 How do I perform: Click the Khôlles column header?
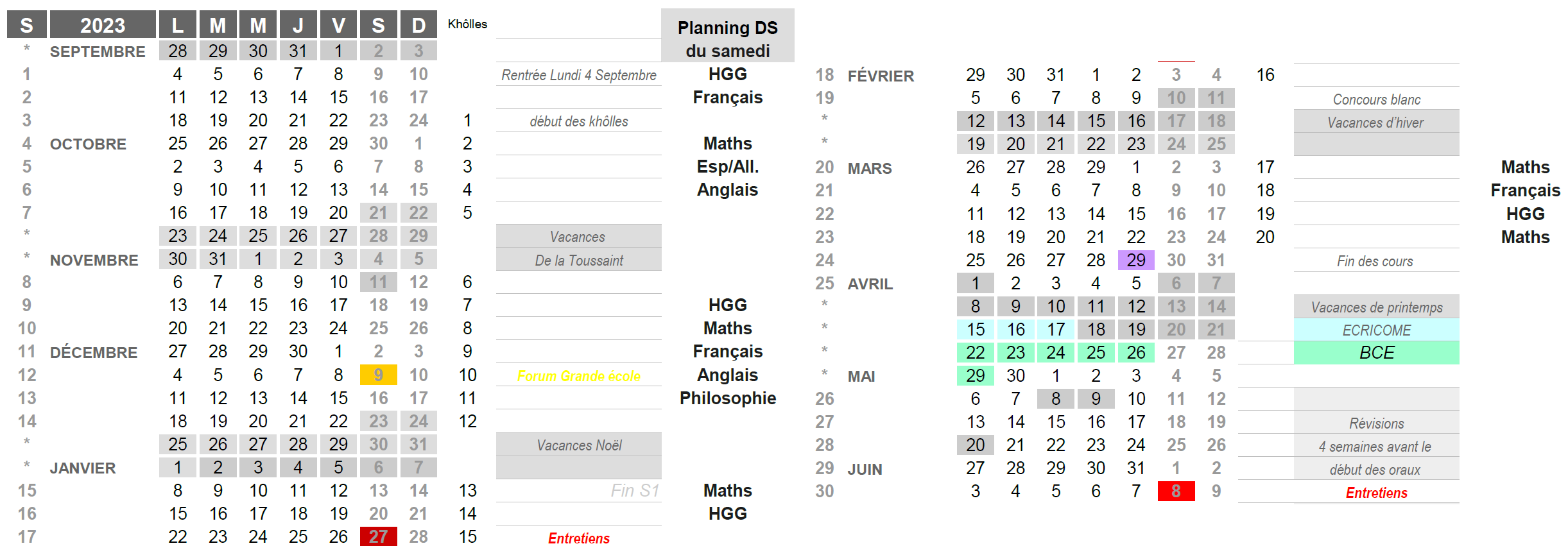[x=467, y=24]
